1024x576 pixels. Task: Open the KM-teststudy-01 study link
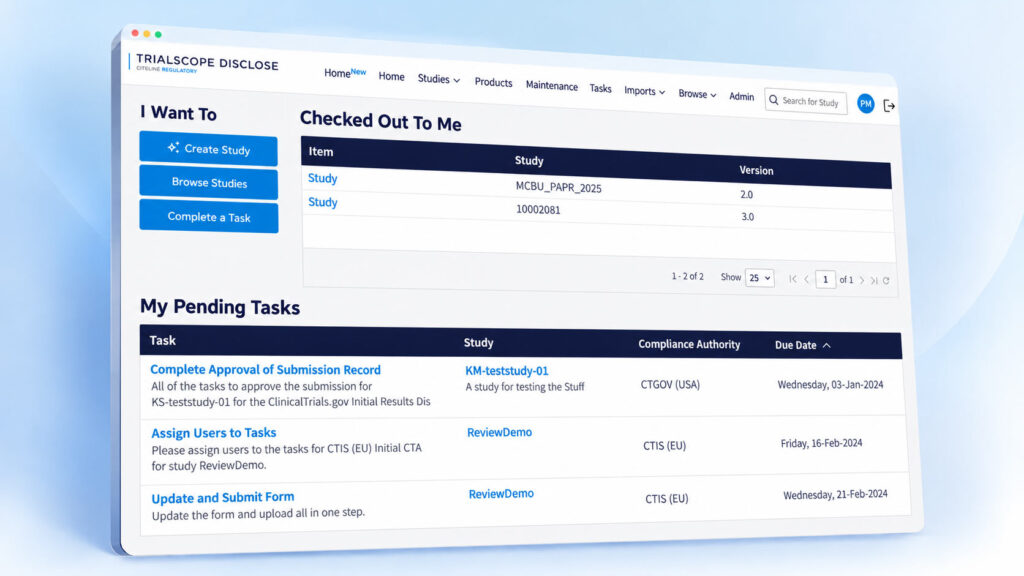click(x=507, y=371)
